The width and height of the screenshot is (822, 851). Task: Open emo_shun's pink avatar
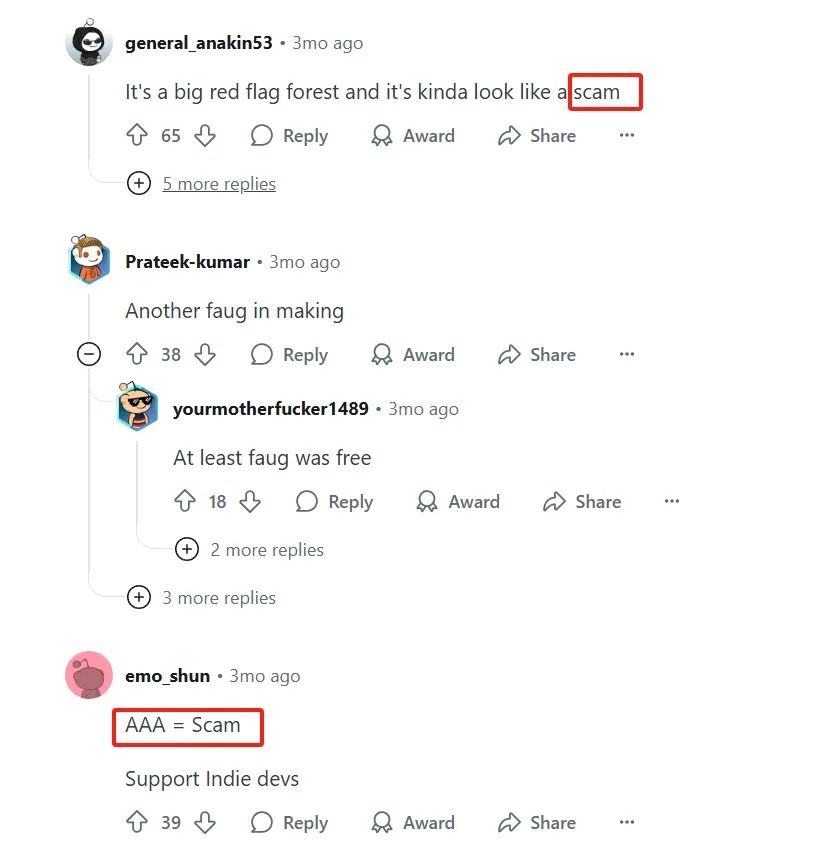[x=89, y=675]
